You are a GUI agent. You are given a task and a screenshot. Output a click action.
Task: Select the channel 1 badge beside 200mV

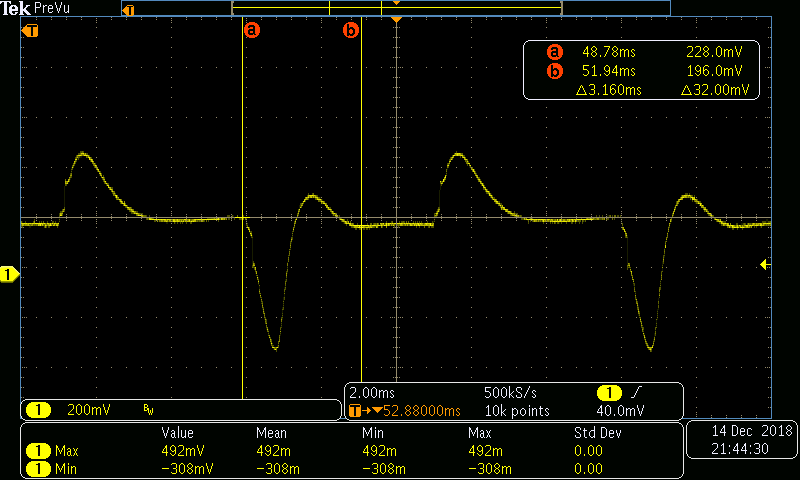[x=37, y=410]
